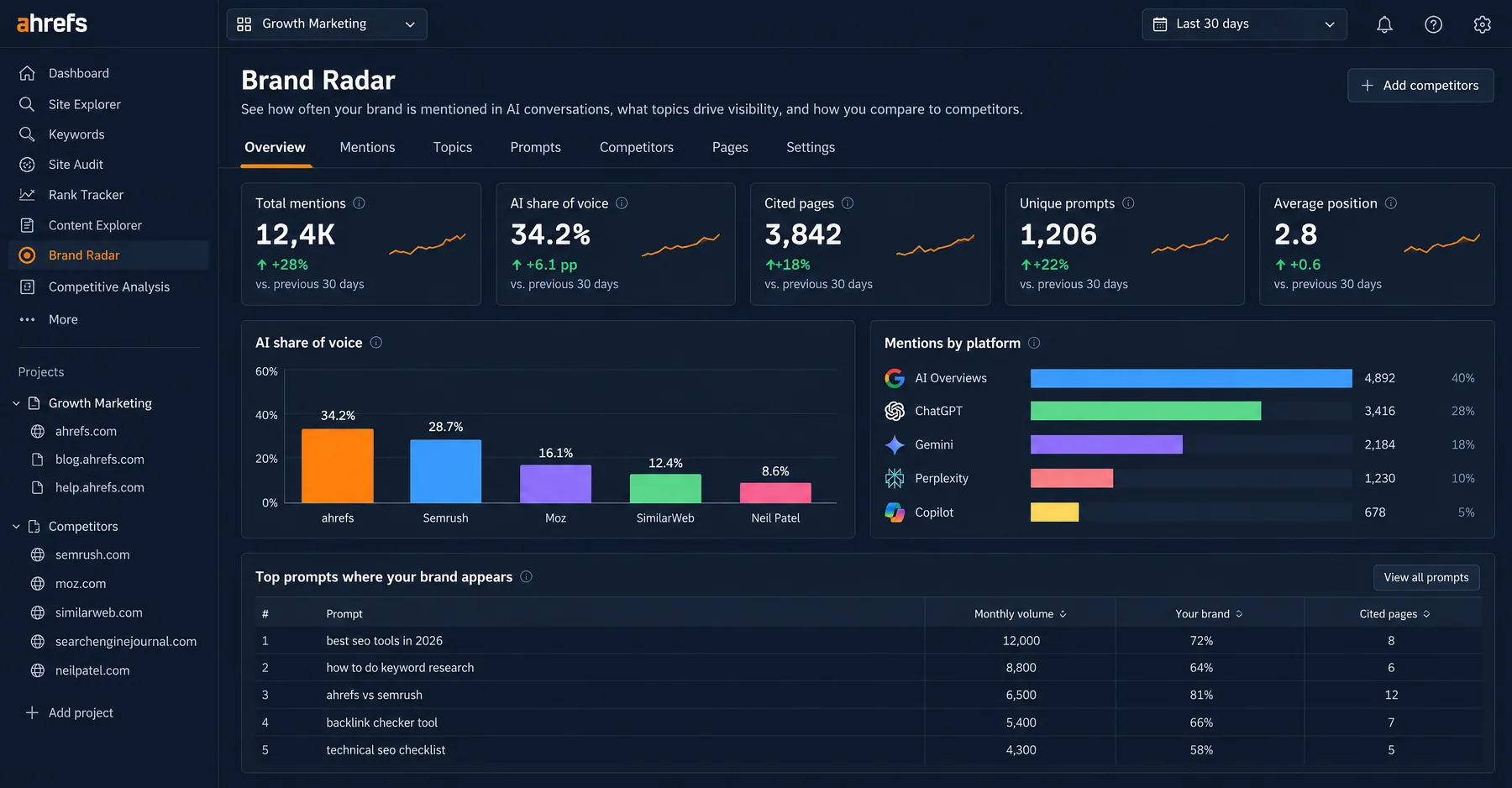Click the Brand Radar target icon

point(27,255)
